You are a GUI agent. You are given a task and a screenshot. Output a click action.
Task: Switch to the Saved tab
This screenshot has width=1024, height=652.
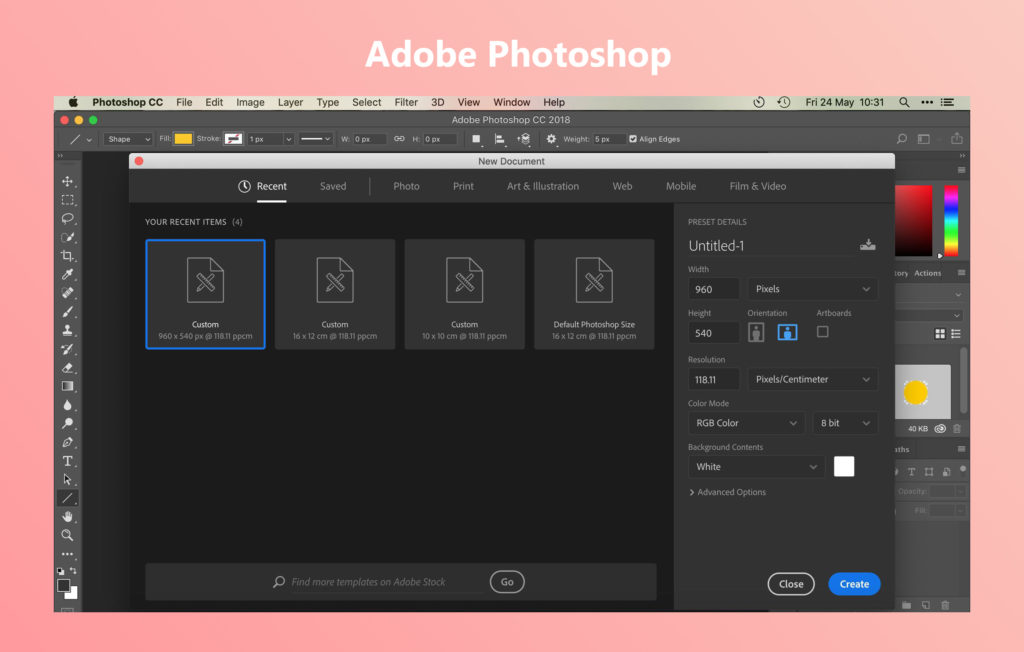[x=333, y=186]
